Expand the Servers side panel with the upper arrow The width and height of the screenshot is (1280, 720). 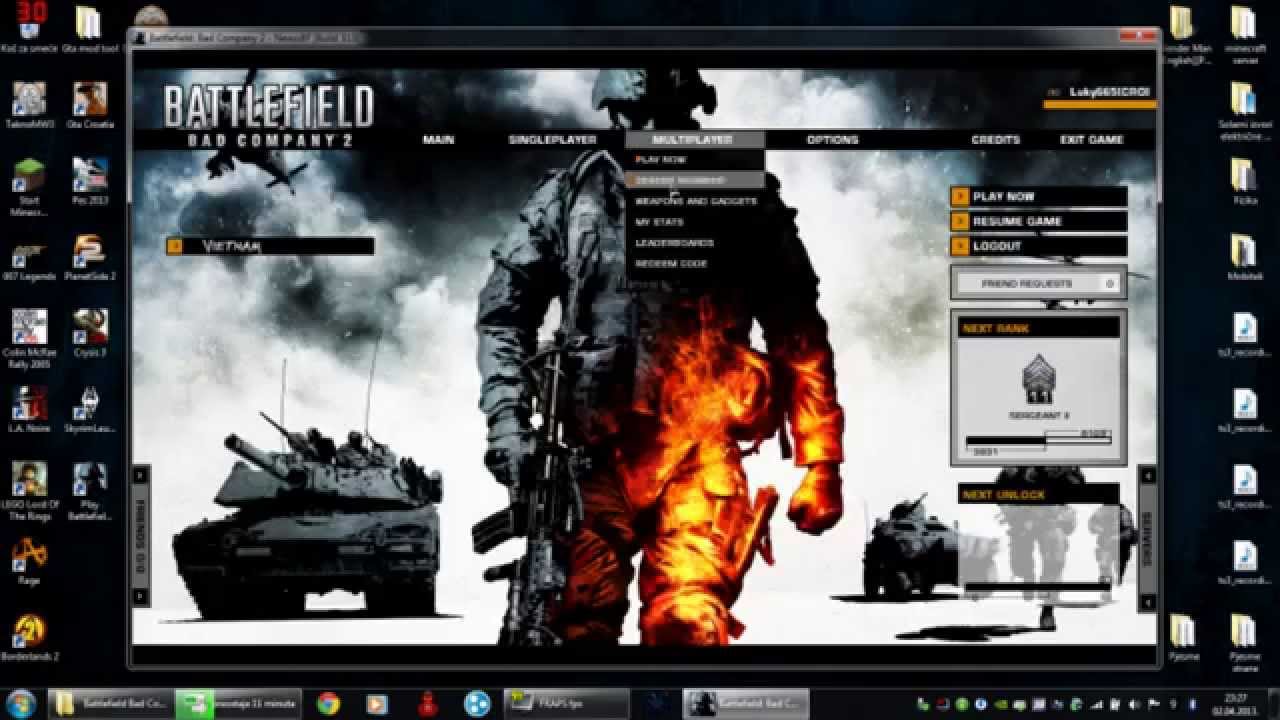click(1147, 476)
